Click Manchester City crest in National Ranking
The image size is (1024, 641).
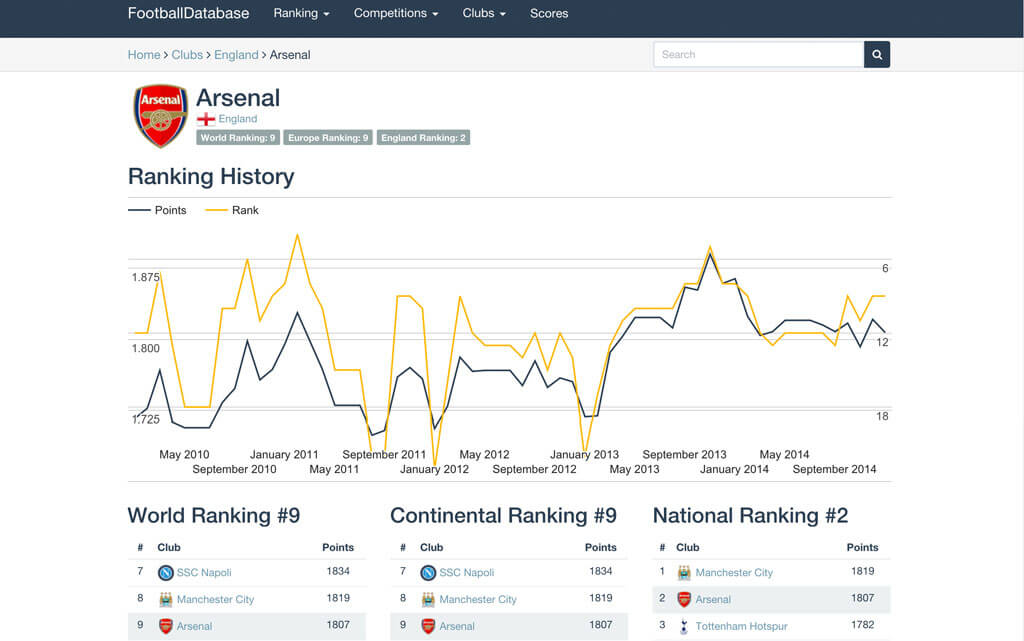684,573
